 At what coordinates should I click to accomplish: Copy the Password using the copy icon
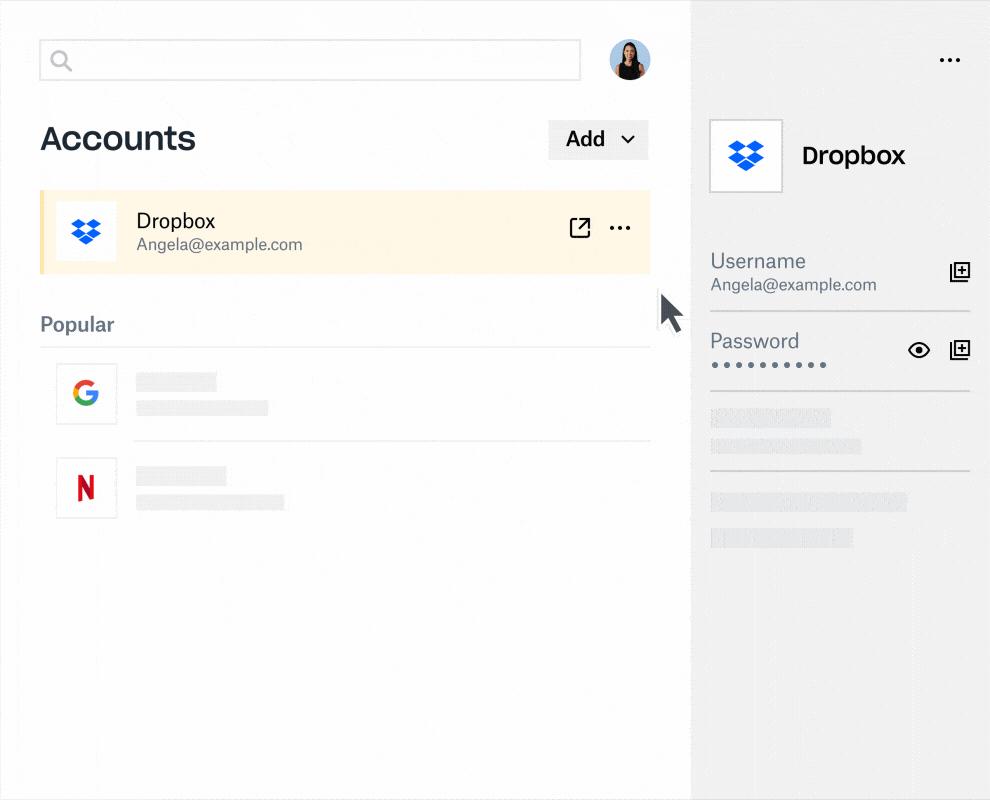960,350
